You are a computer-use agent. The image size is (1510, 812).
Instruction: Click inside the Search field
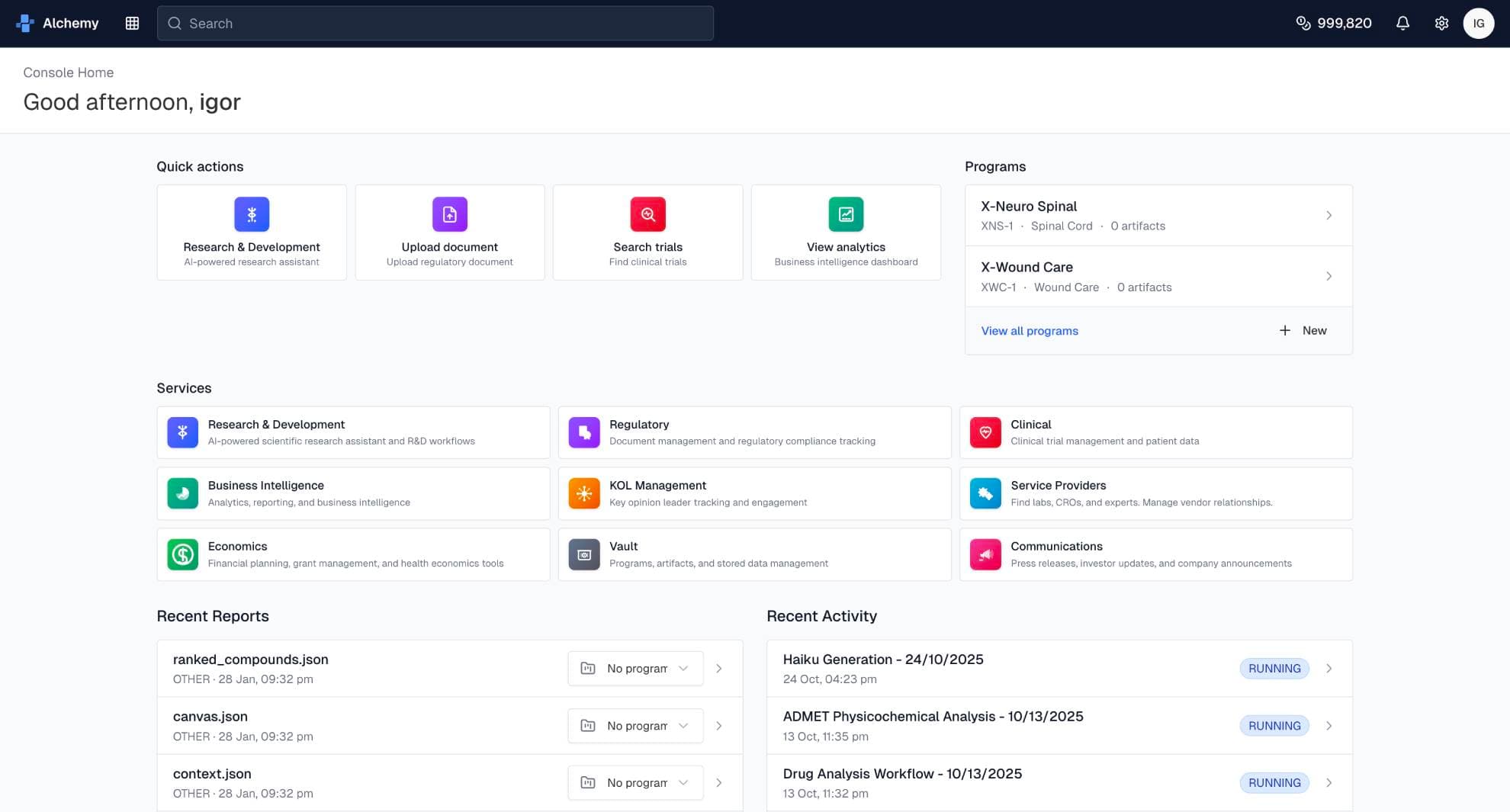pyautogui.click(x=435, y=23)
